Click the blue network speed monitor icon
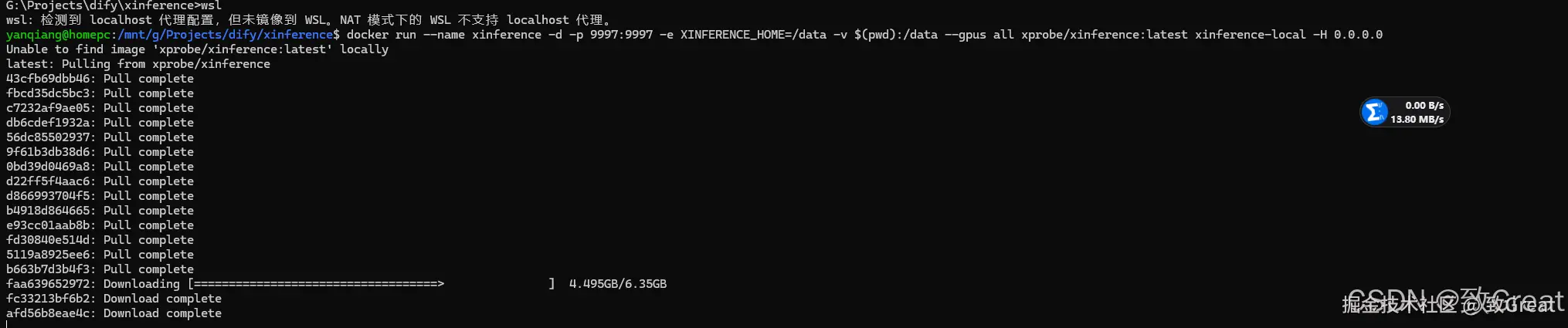 coord(1374,113)
